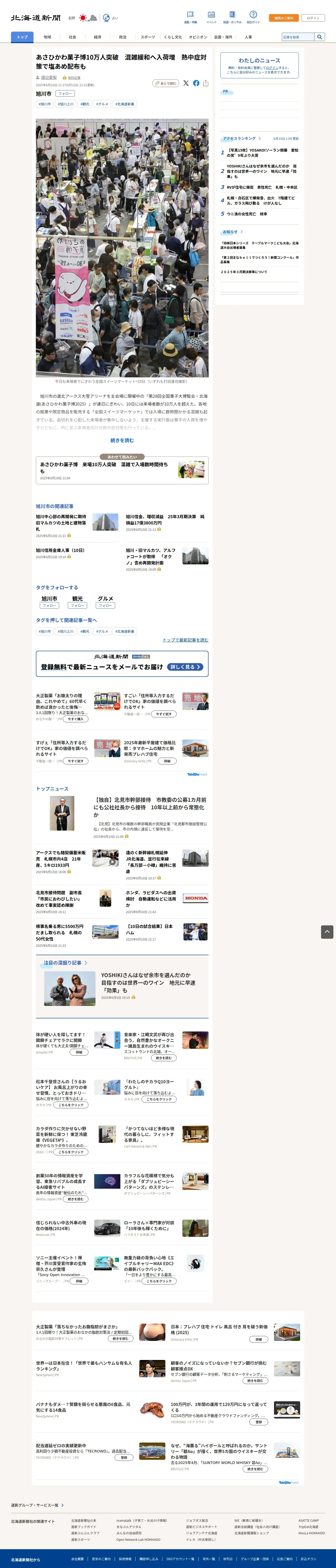Open the 政治 menu
The width and height of the screenshot is (336, 1568).
point(122,37)
